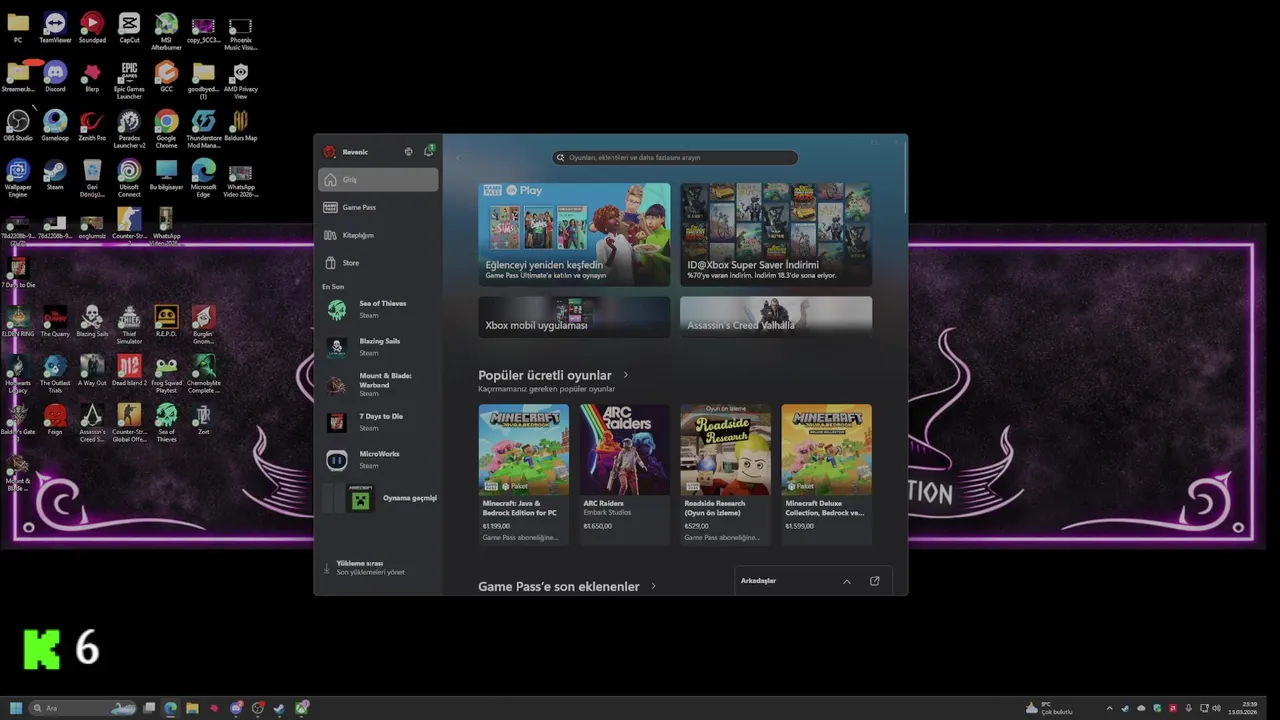The width and height of the screenshot is (1280, 720).
Task: Expand Popüler ücretli oyunlar chevron
Action: click(x=626, y=376)
